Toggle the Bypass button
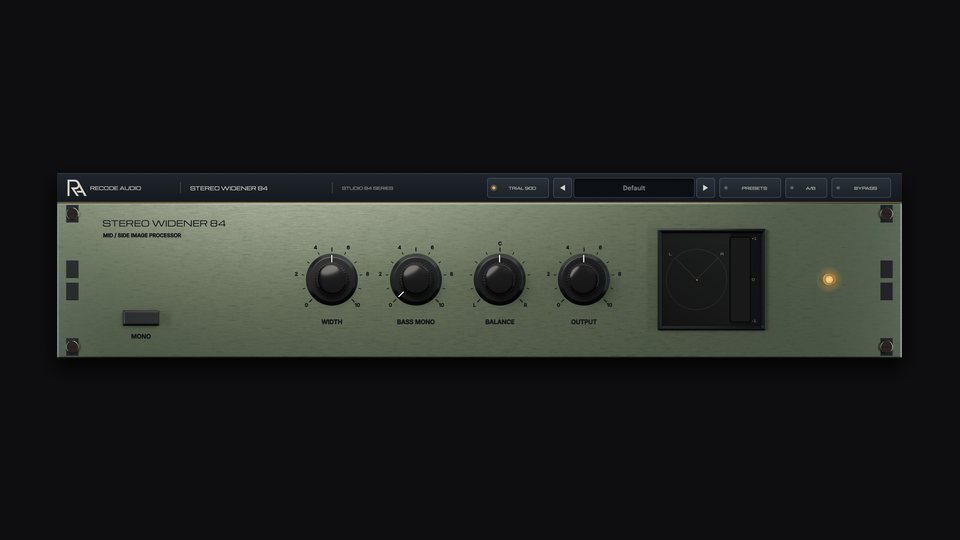The height and width of the screenshot is (540, 960). point(861,188)
